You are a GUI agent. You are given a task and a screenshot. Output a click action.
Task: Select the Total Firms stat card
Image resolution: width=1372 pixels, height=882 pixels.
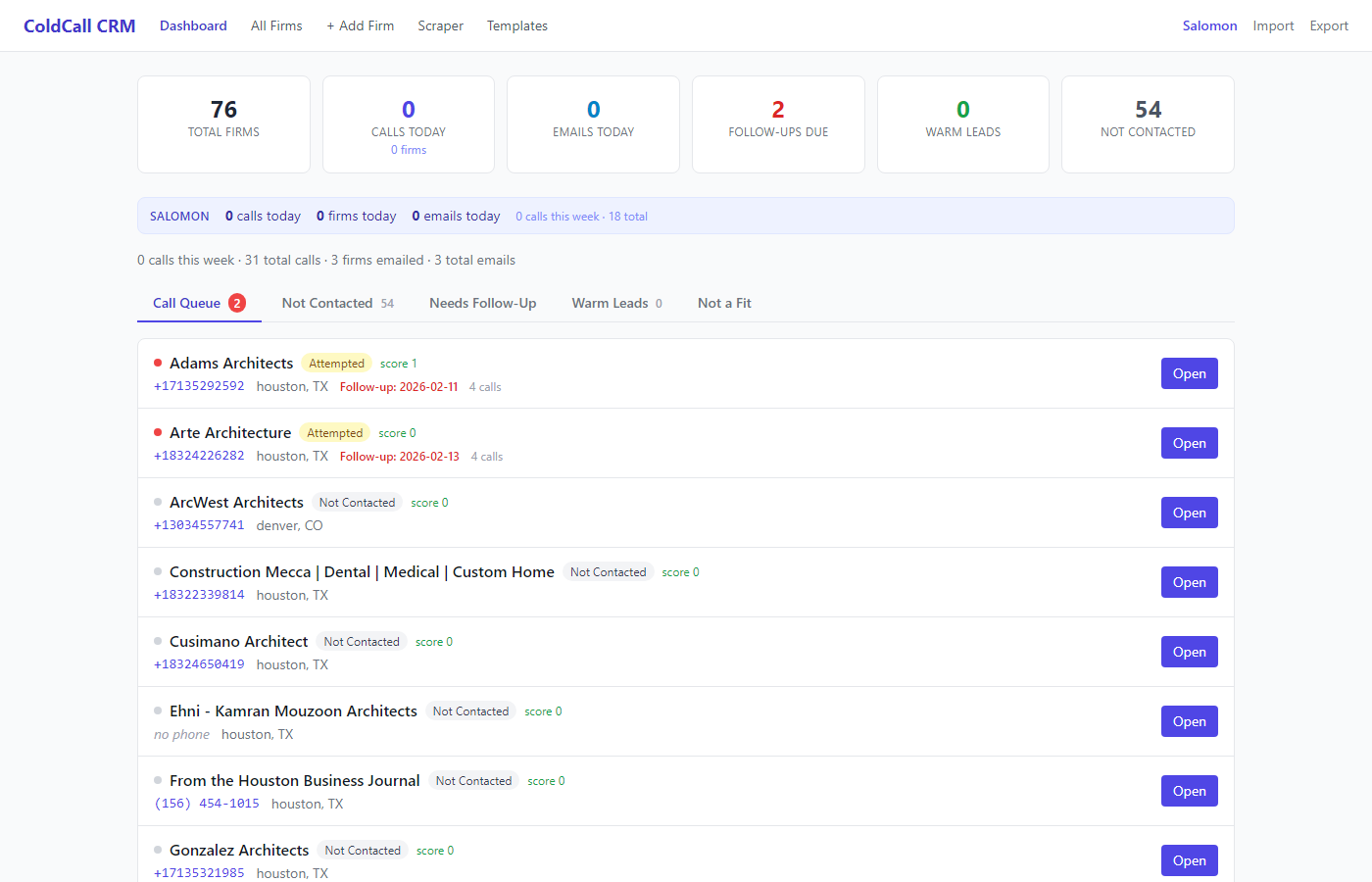223,124
